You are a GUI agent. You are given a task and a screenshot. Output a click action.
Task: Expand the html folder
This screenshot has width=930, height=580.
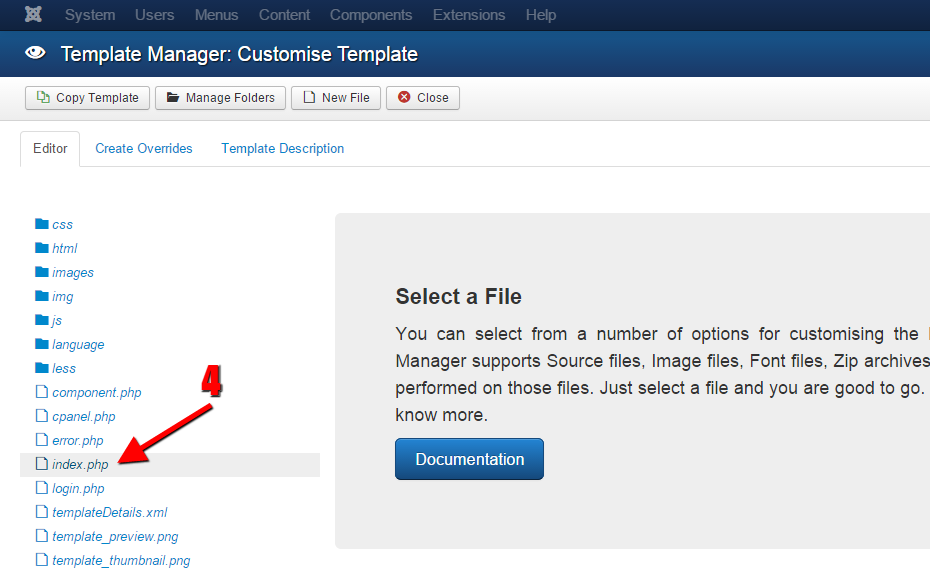pyautogui.click(x=64, y=248)
